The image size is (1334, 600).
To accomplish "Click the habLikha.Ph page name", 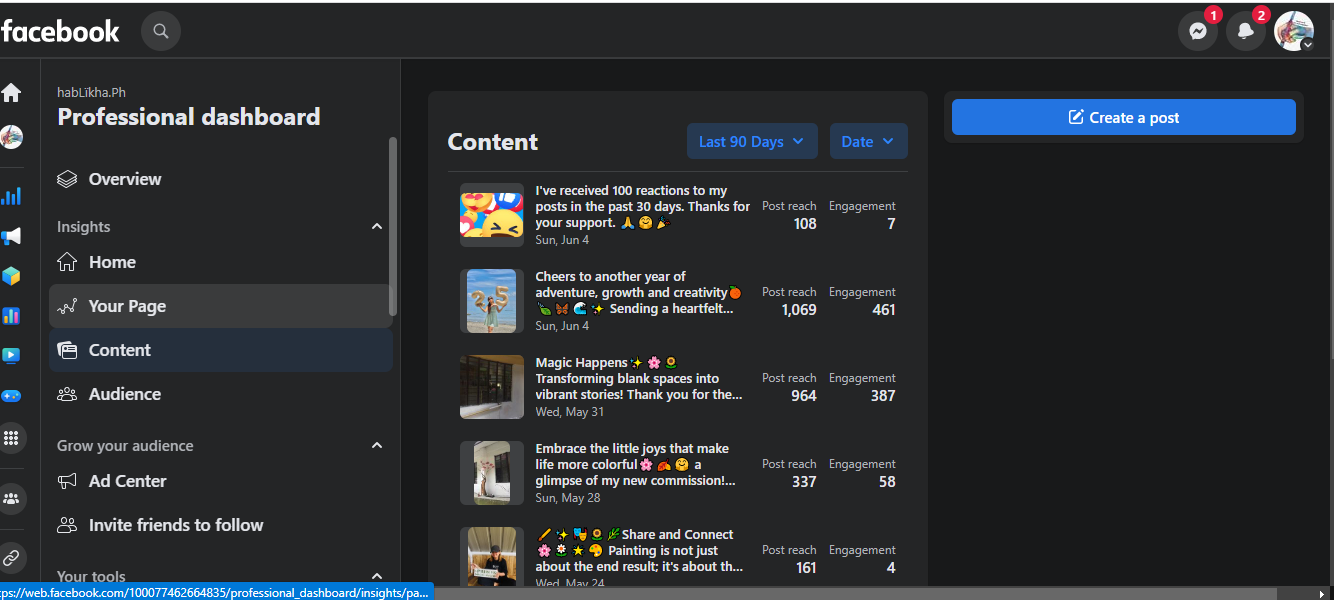I will point(91,92).
